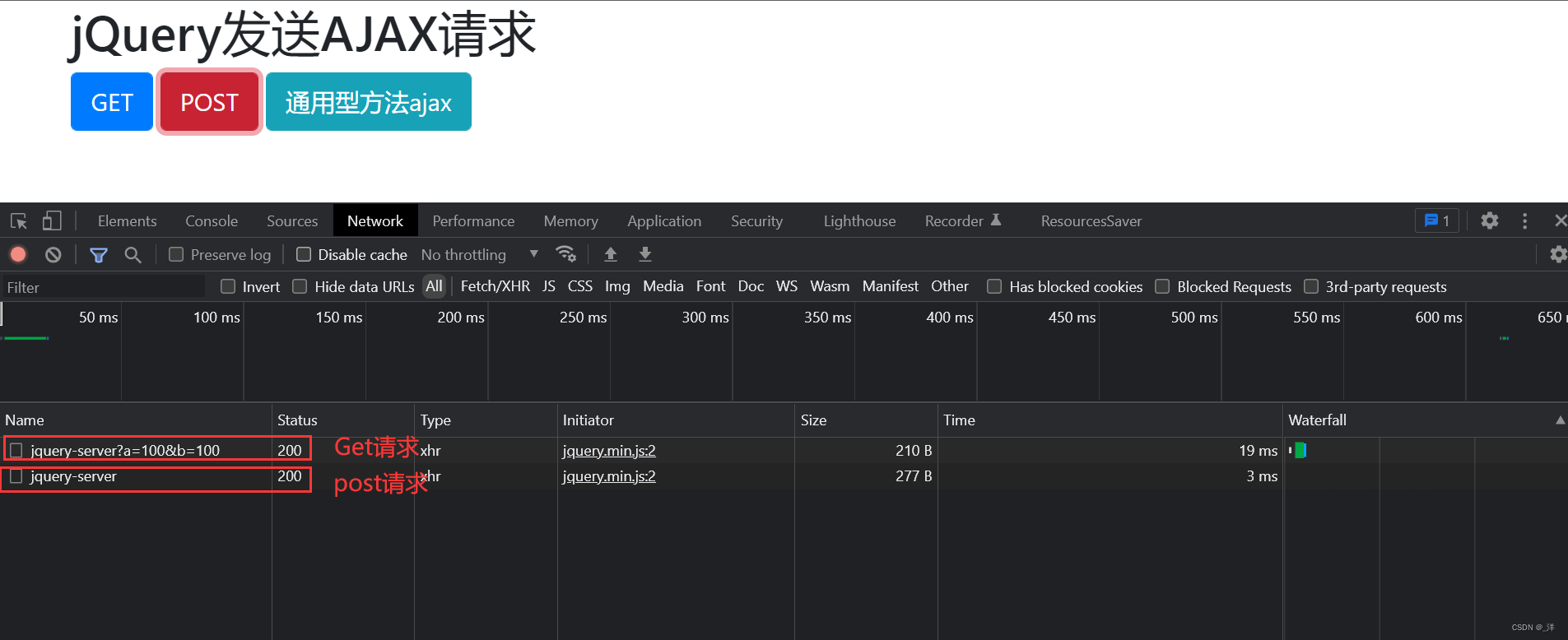Screen dimensions: 1568x640
Task: Select checkbox of the jquery-server POST row
Action: pyautogui.click(x=16, y=476)
